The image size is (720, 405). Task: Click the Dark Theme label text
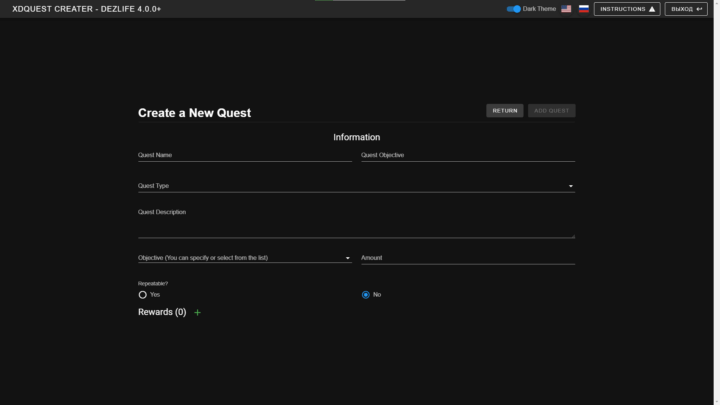(539, 9)
